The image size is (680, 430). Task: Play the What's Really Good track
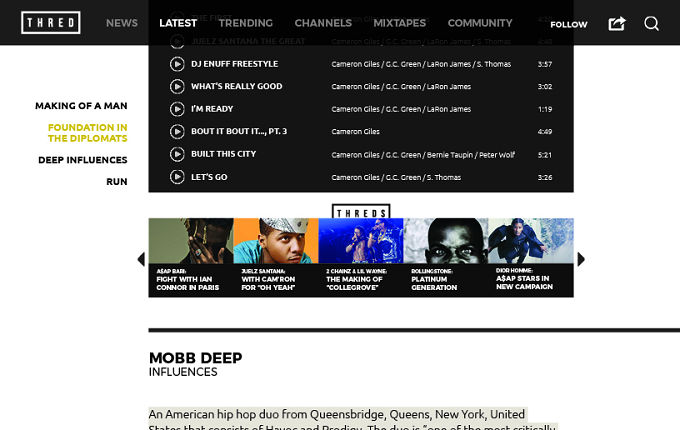tap(177, 87)
